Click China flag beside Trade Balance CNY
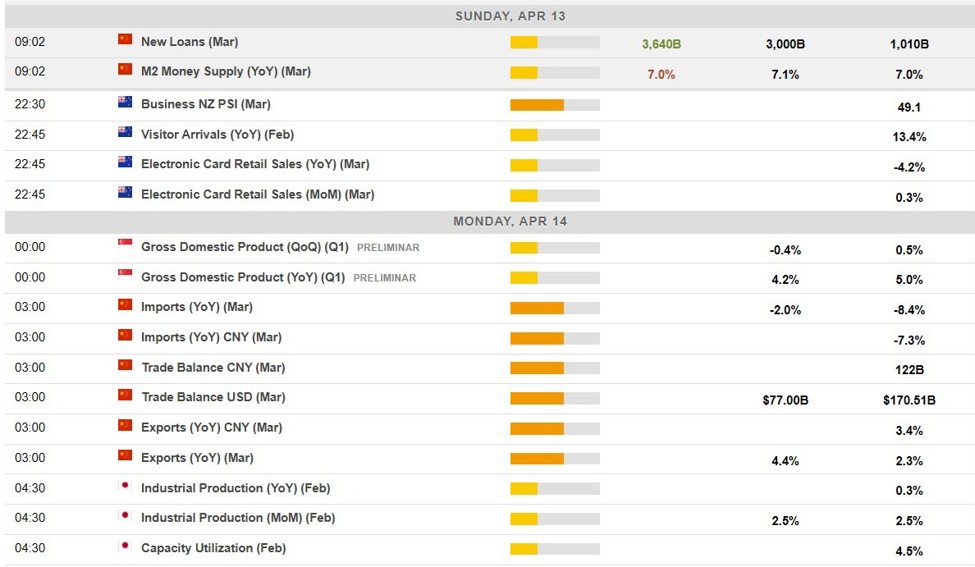The image size is (975, 567). [125, 366]
